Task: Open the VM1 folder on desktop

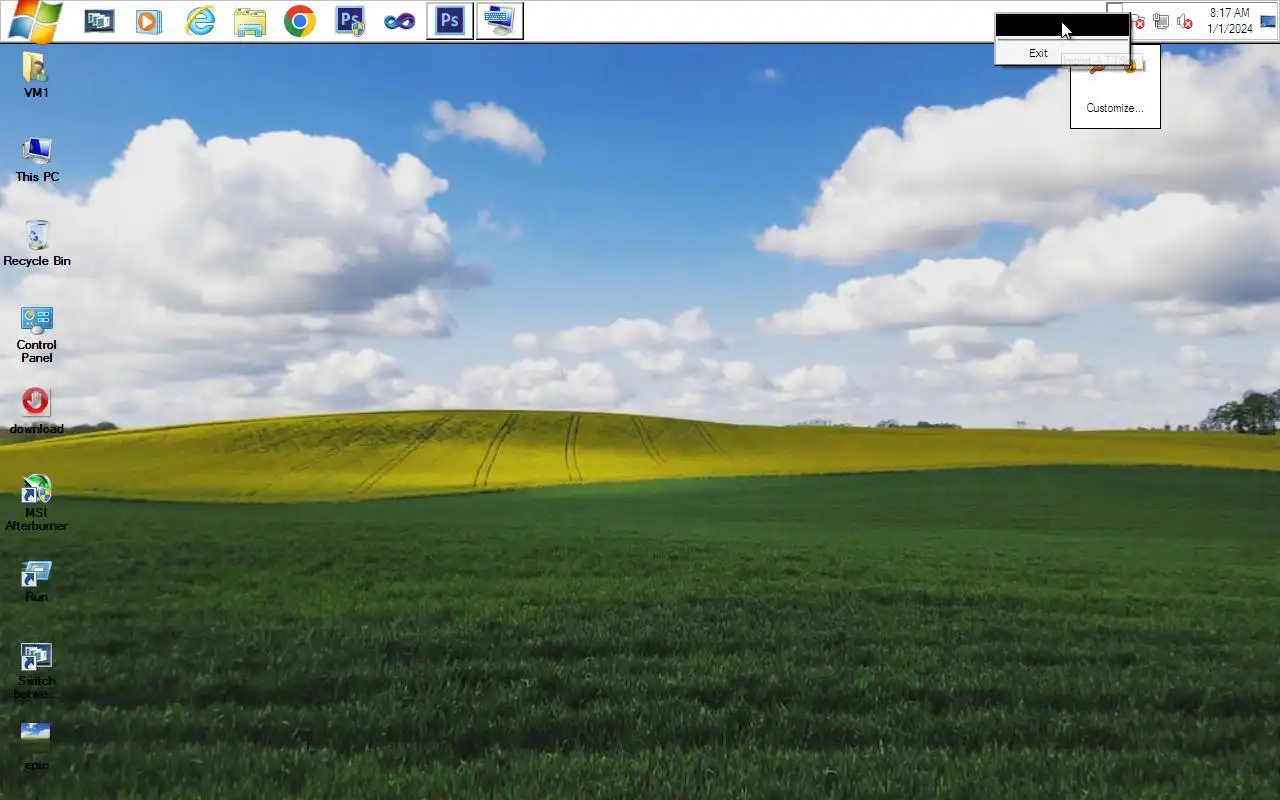Action: (36, 76)
